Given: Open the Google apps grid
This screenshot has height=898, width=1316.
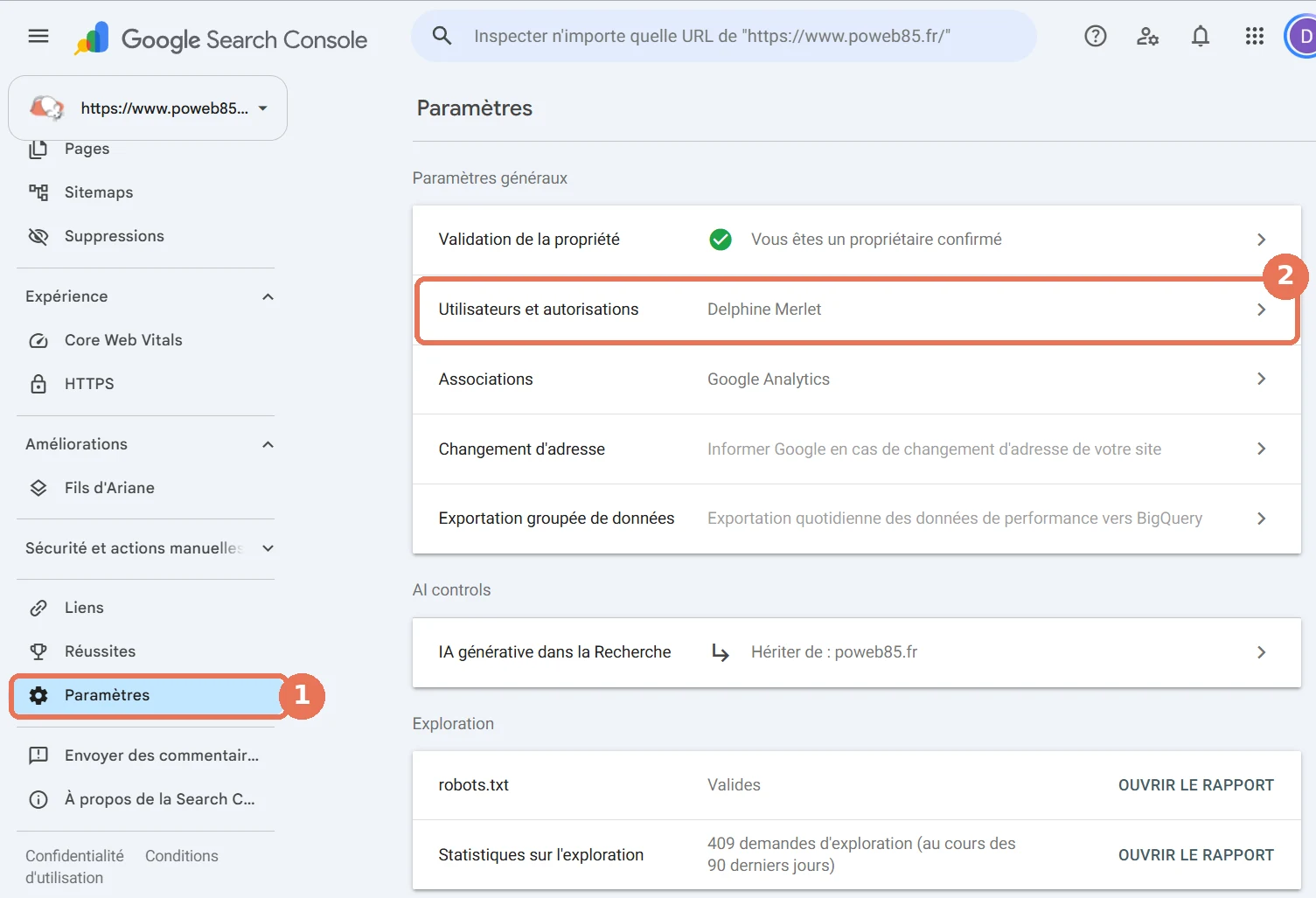Looking at the screenshot, I should (x=1254, y=36).
